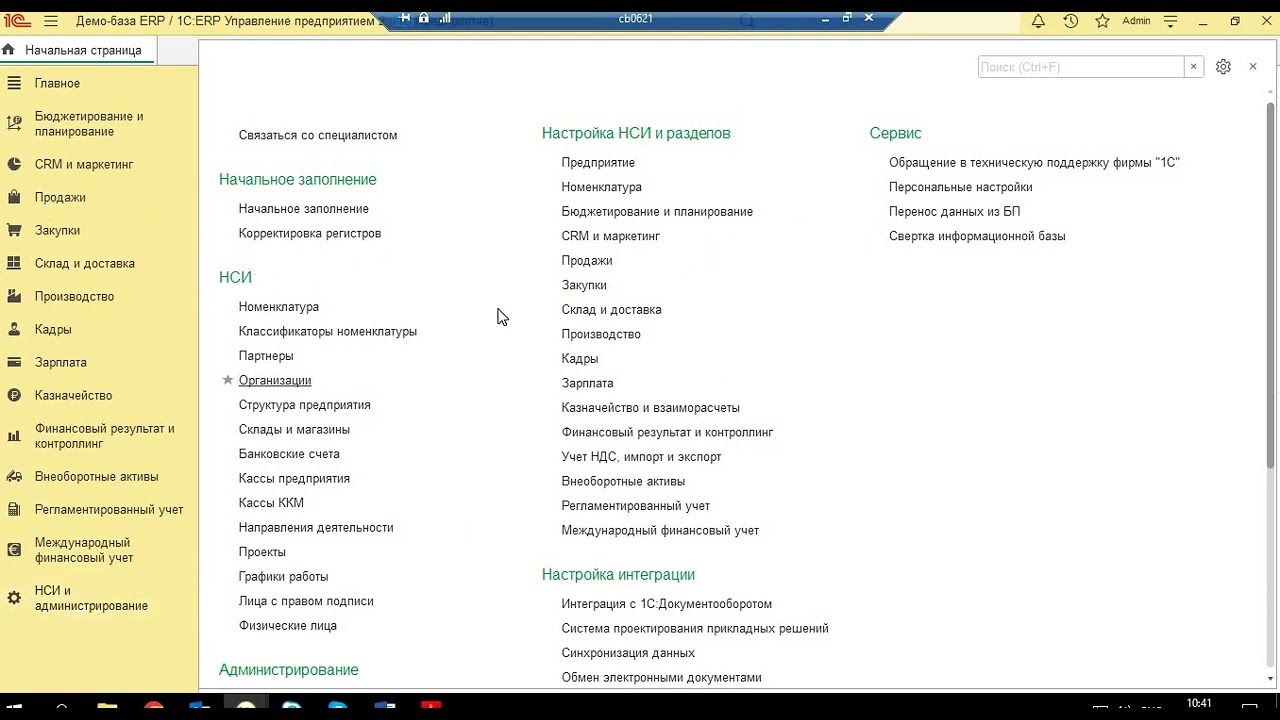Open Связаться со специалистом link
The image size is (1280, 720).
pos(318,135)
